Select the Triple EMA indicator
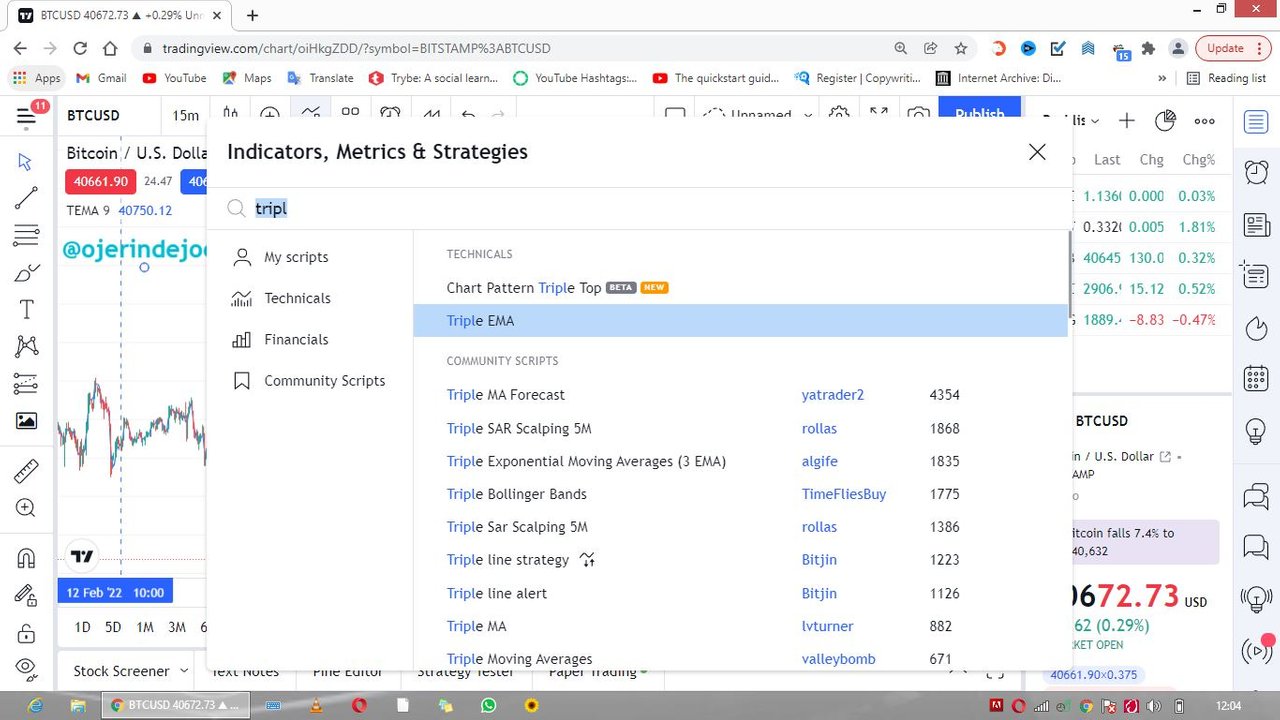This screenshot has width=1280, height=720. (x=740, y=321)
